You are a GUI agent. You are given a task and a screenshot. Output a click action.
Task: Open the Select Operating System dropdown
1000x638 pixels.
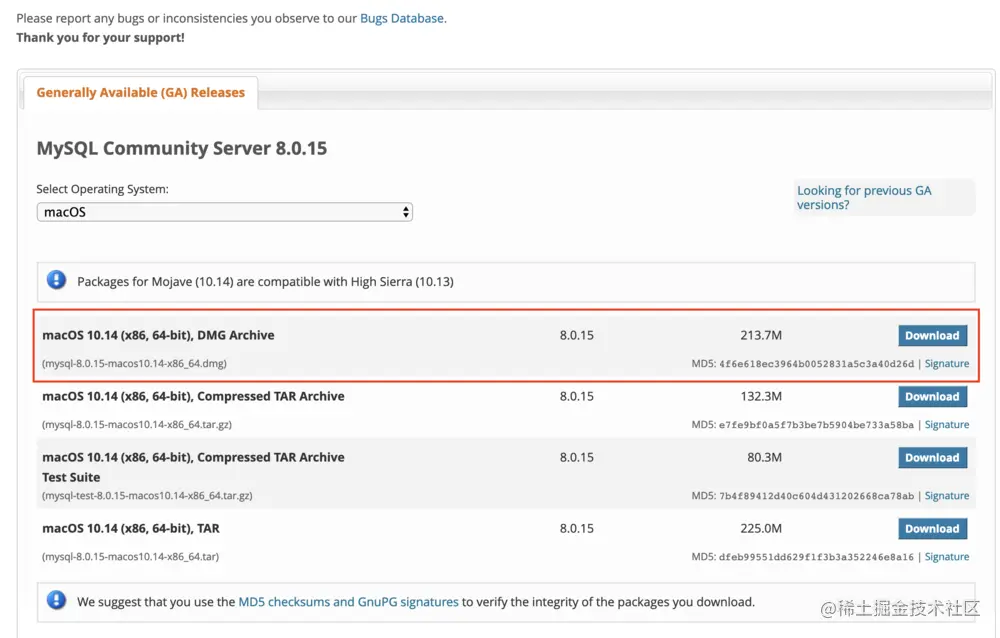coord(224,212)
